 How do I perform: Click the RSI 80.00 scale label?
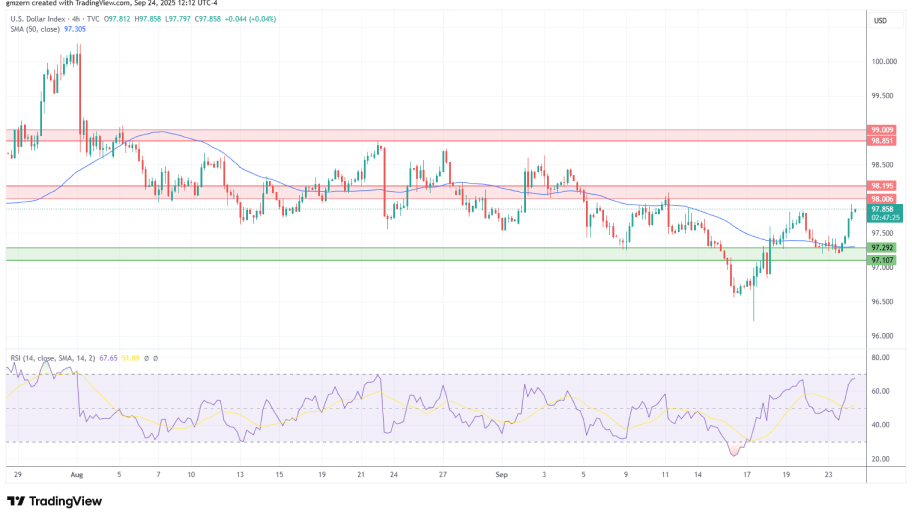click(881, 357)
